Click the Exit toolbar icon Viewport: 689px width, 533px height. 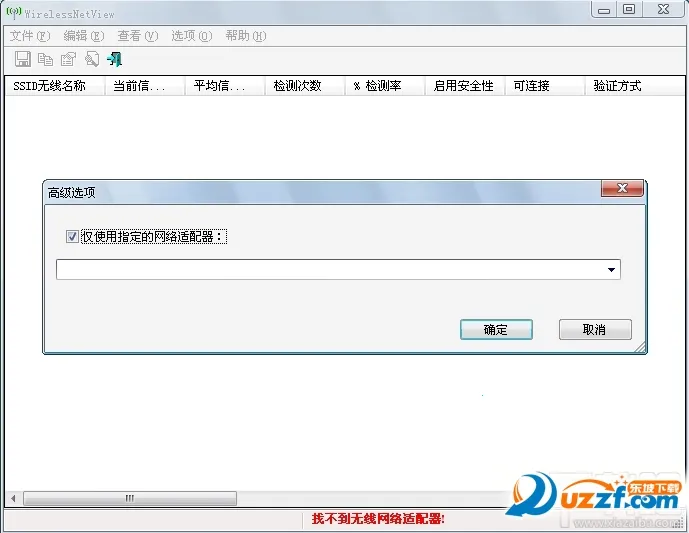pos(115,59)
